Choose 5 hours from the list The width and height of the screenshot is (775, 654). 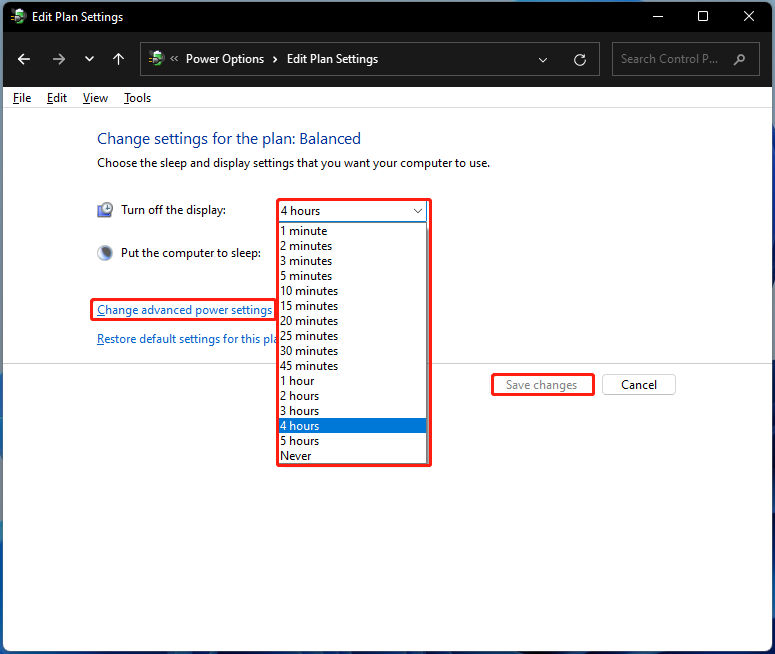(353, 441)
